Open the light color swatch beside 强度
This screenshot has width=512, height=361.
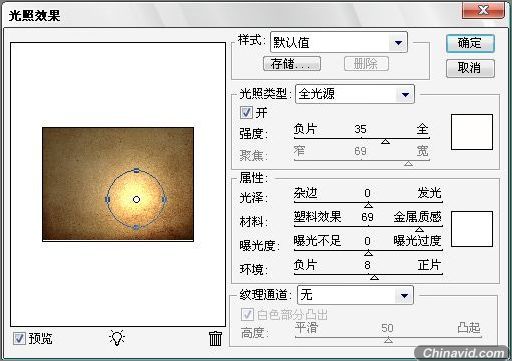[x=472, y=132]
